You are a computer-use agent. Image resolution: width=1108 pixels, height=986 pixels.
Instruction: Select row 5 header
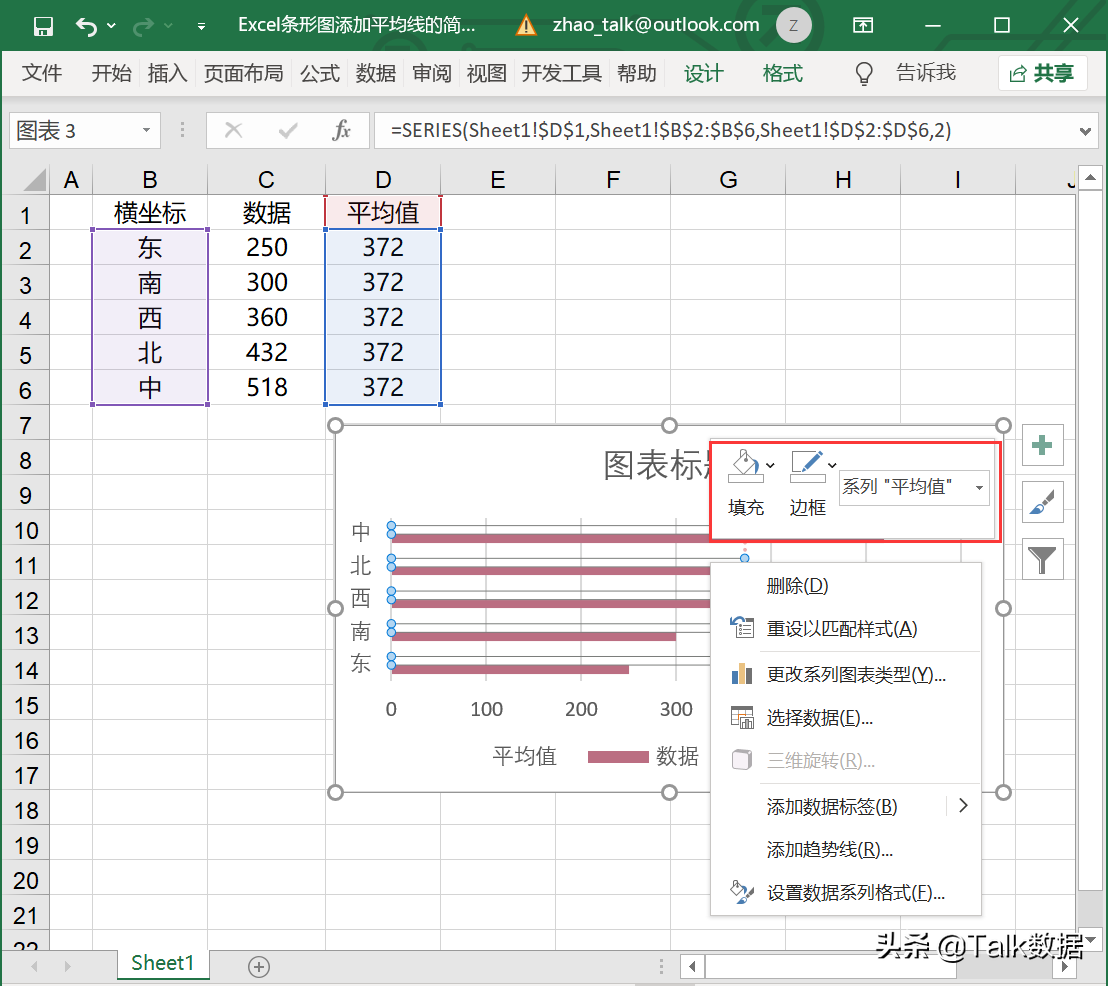[25, 353]
